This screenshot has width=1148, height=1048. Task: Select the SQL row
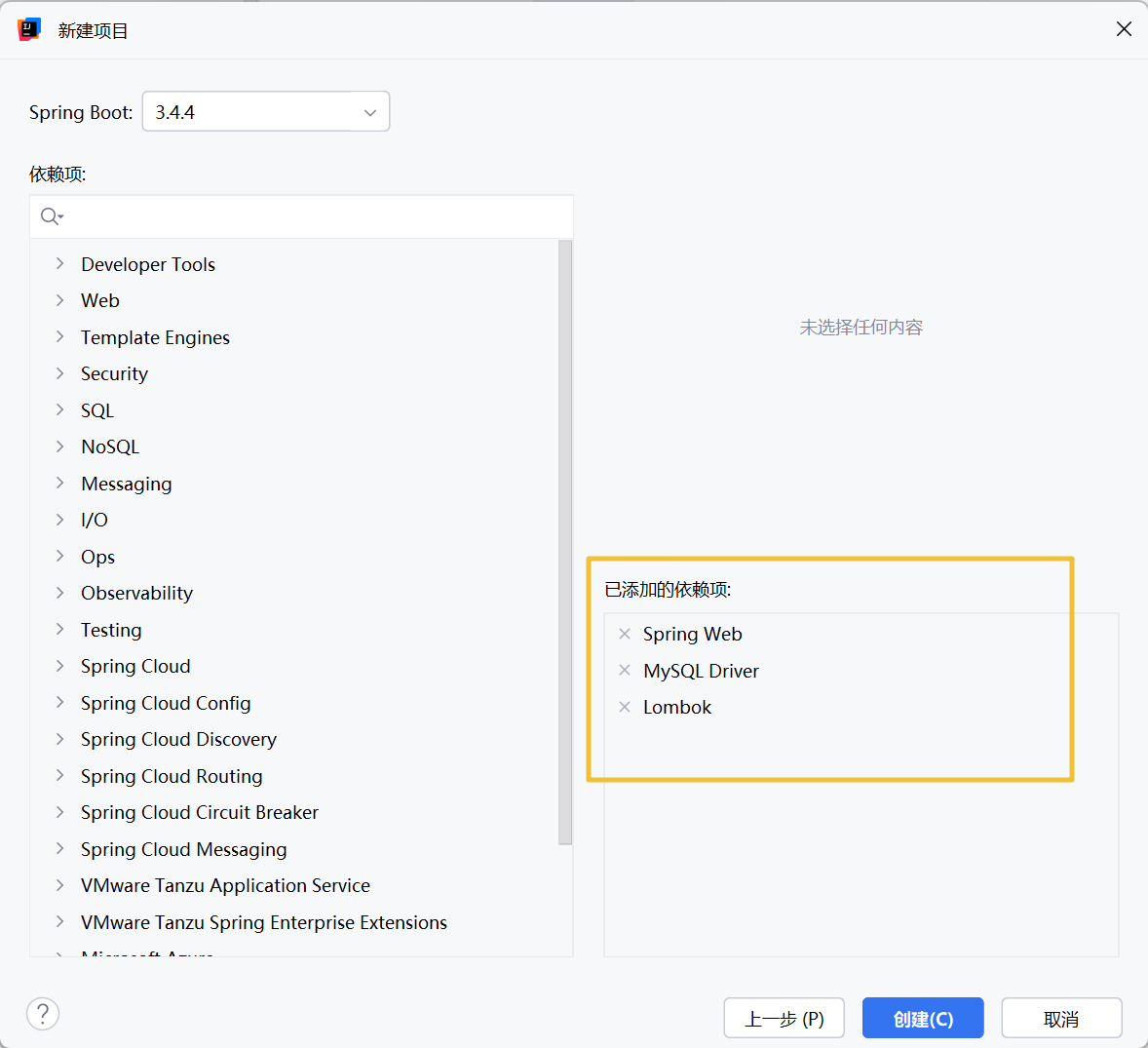pos(294,410)
